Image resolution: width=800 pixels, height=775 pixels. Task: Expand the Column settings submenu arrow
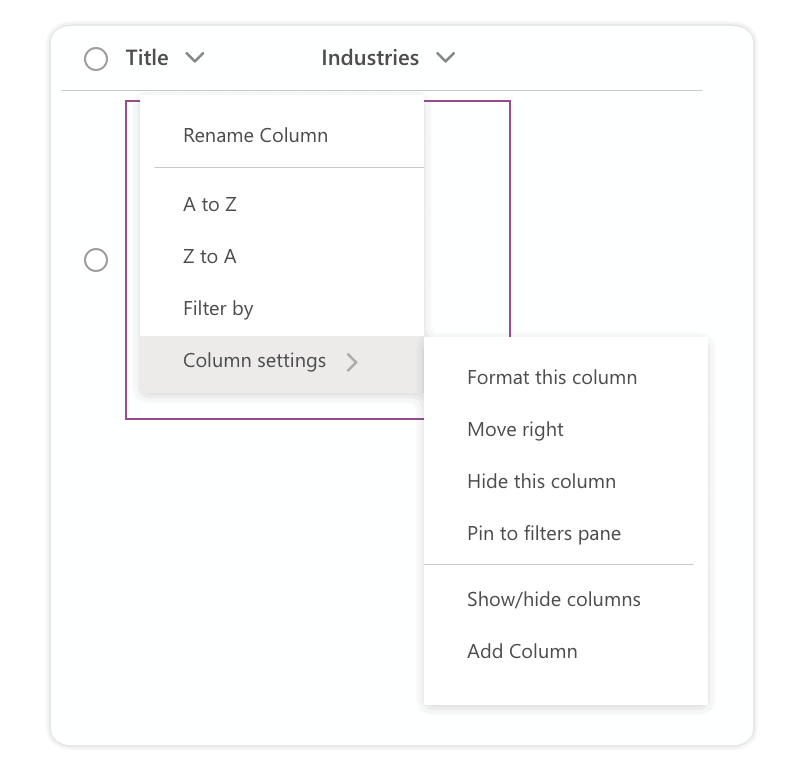click(x=352, y=362)
